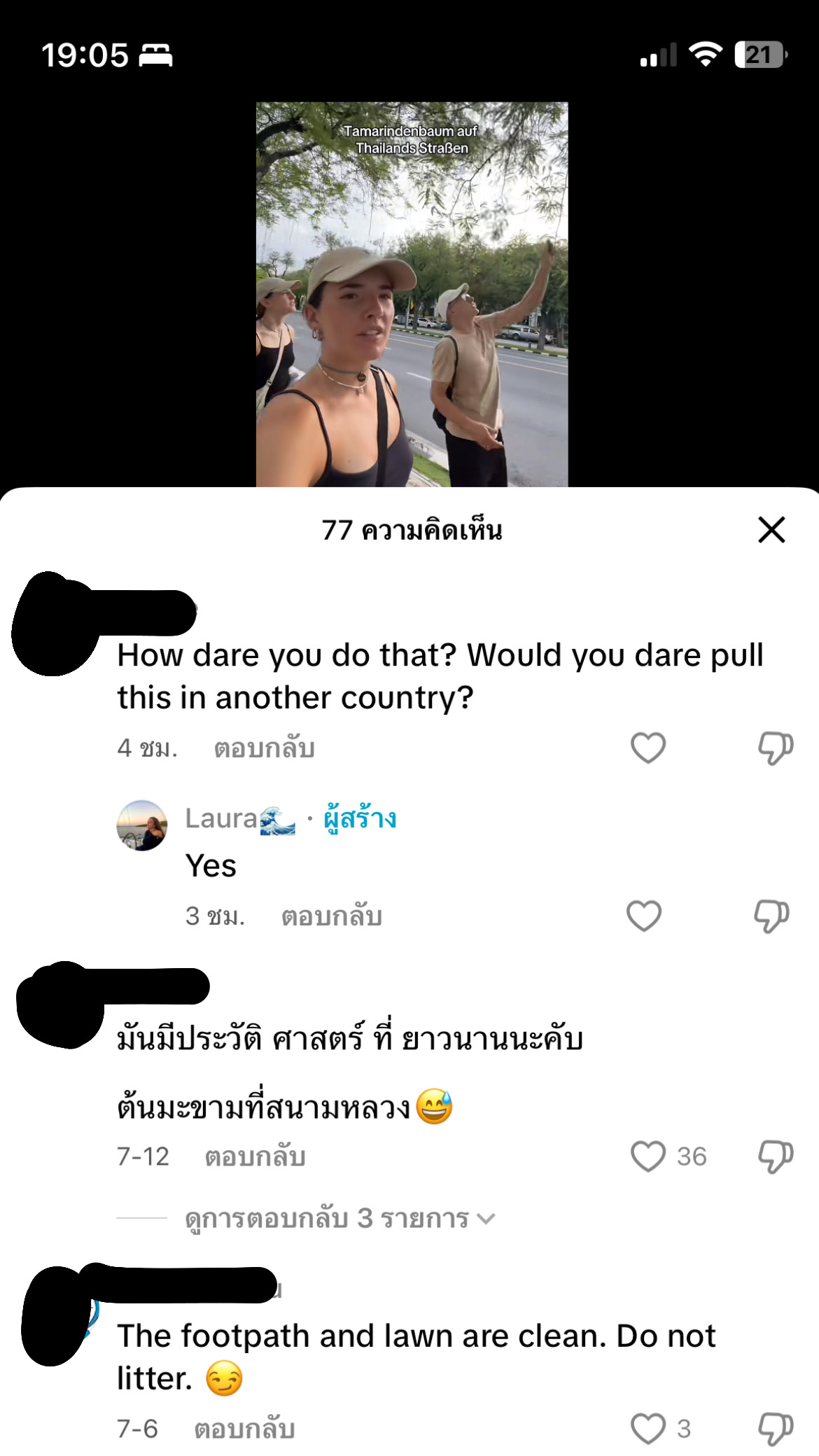819x1456 pixels.
Task: Like the "How dare you do that?" comment
Action: coord(648,748)
